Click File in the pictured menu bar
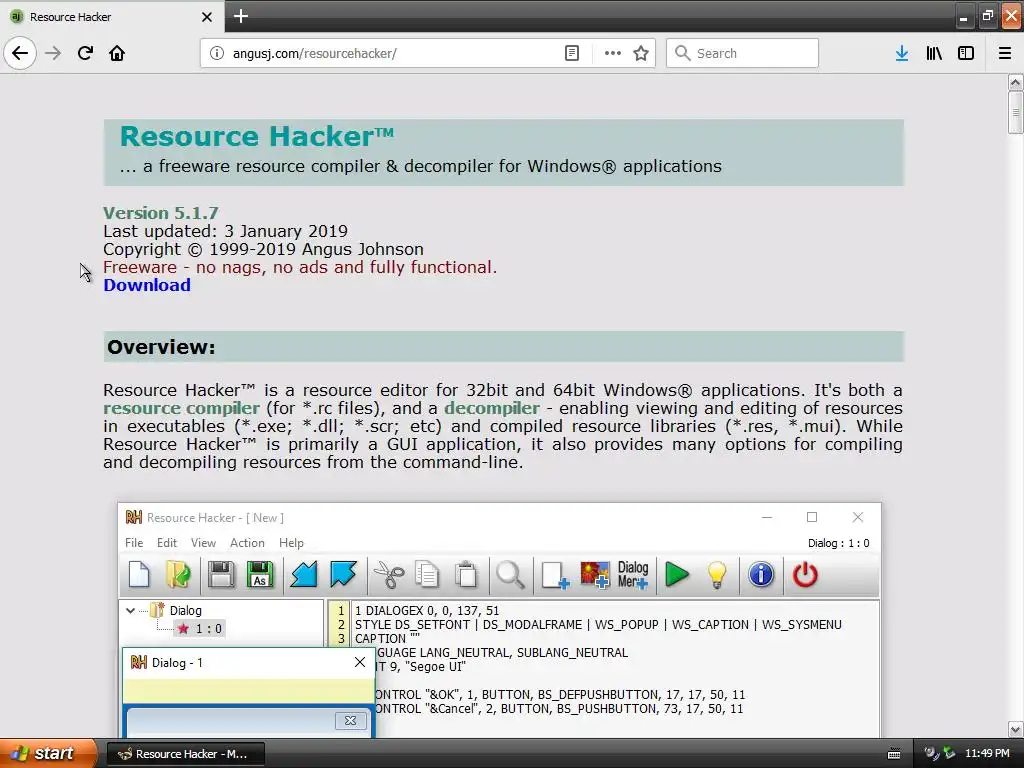Screen dimensions: 1024x768 click(x=134, y=543)
